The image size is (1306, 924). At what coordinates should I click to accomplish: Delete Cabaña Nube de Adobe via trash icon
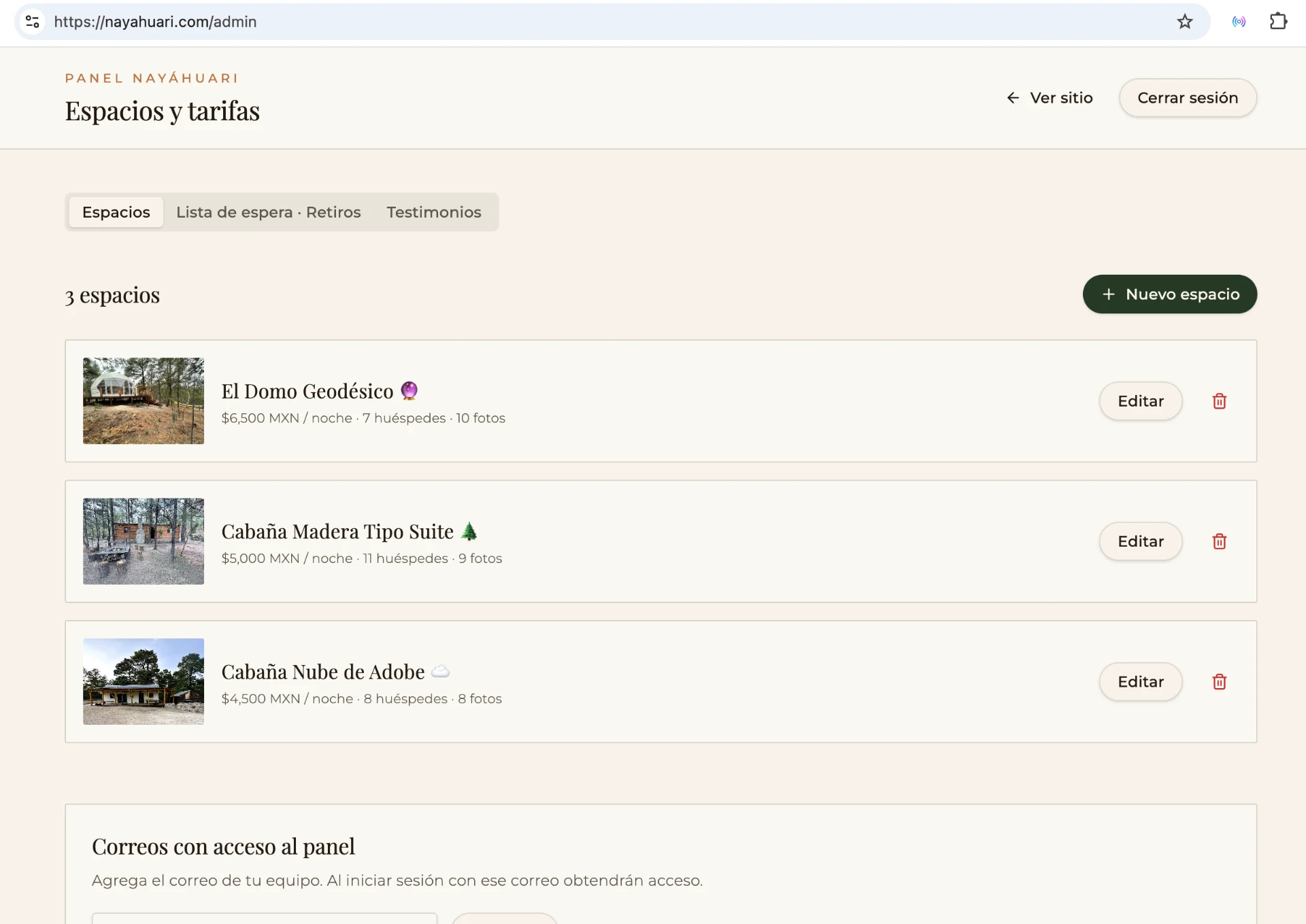[x=1219, y=681]
